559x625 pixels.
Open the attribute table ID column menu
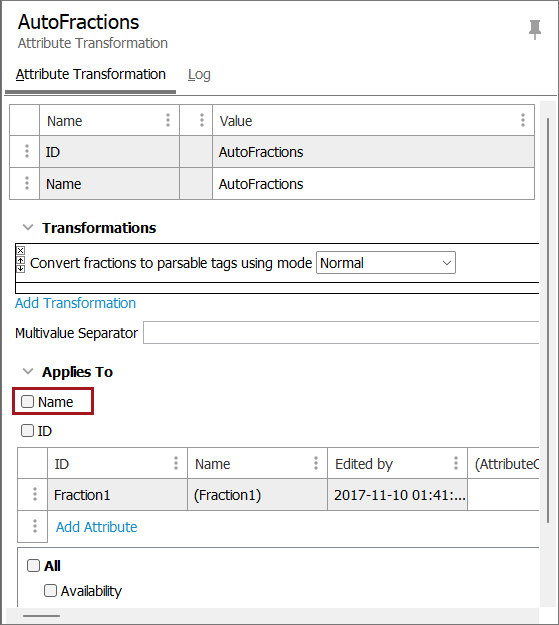point(176,463)
